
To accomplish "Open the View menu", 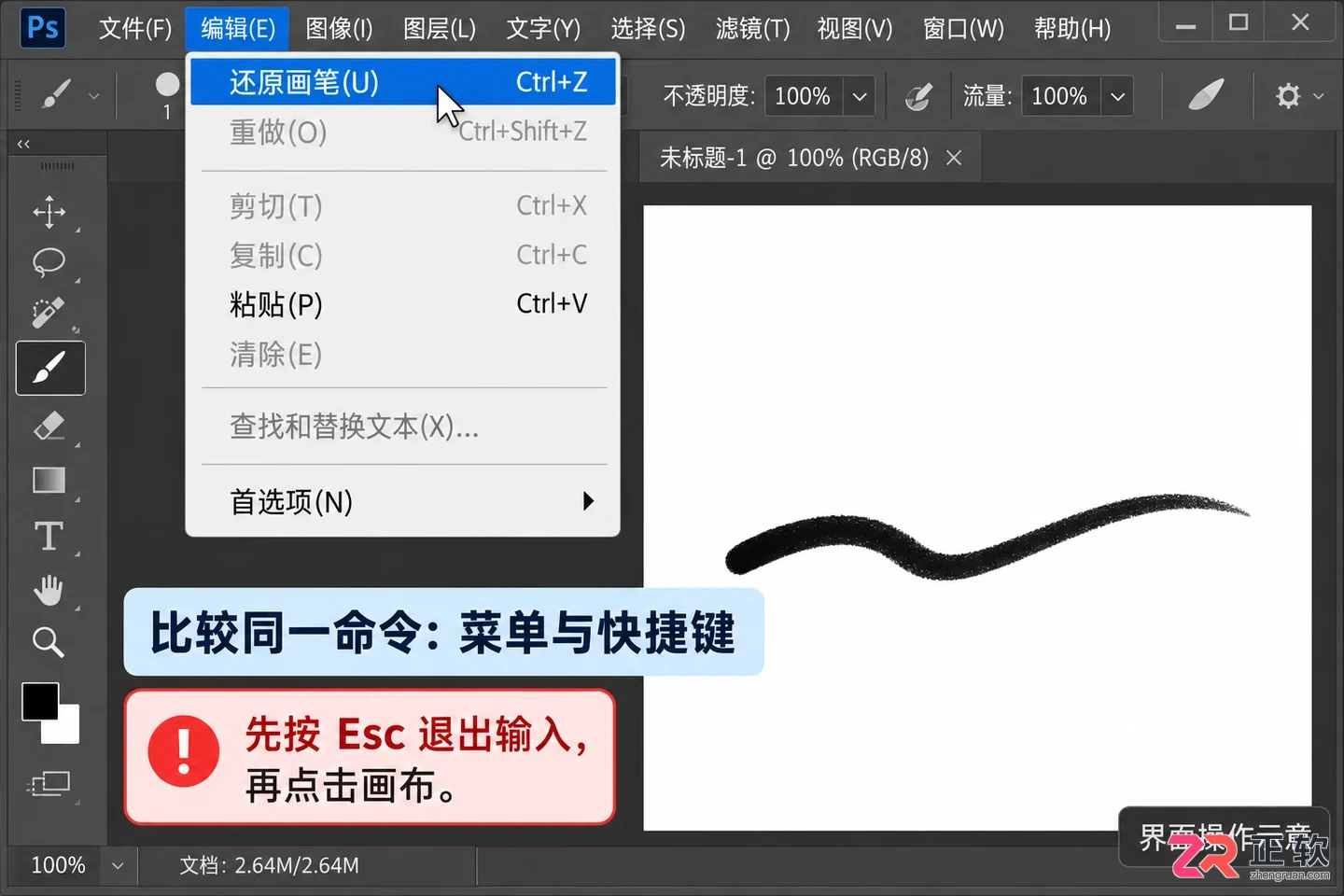I will click(855, 29).
